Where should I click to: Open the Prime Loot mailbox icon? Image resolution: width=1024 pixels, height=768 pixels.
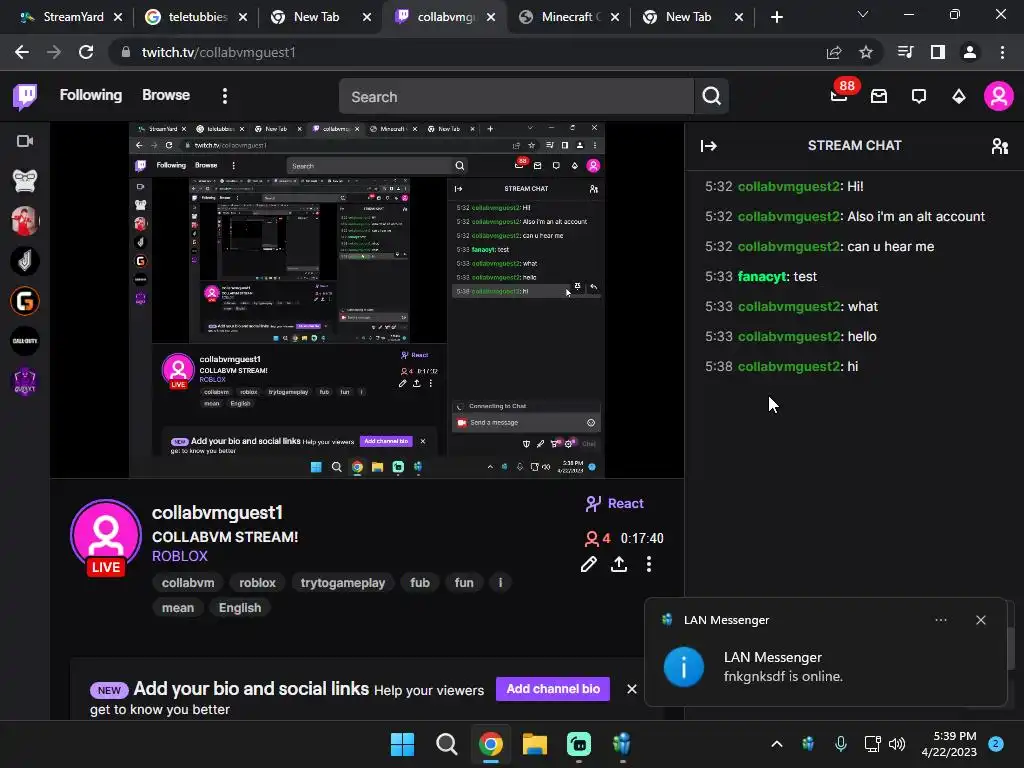click(x=879, y=97)
